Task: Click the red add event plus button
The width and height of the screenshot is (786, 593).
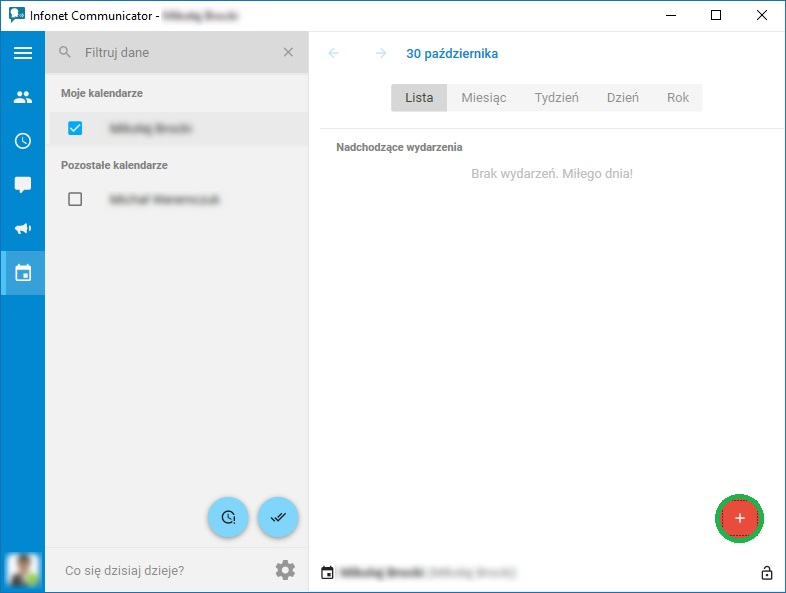Action: [739, 518]
